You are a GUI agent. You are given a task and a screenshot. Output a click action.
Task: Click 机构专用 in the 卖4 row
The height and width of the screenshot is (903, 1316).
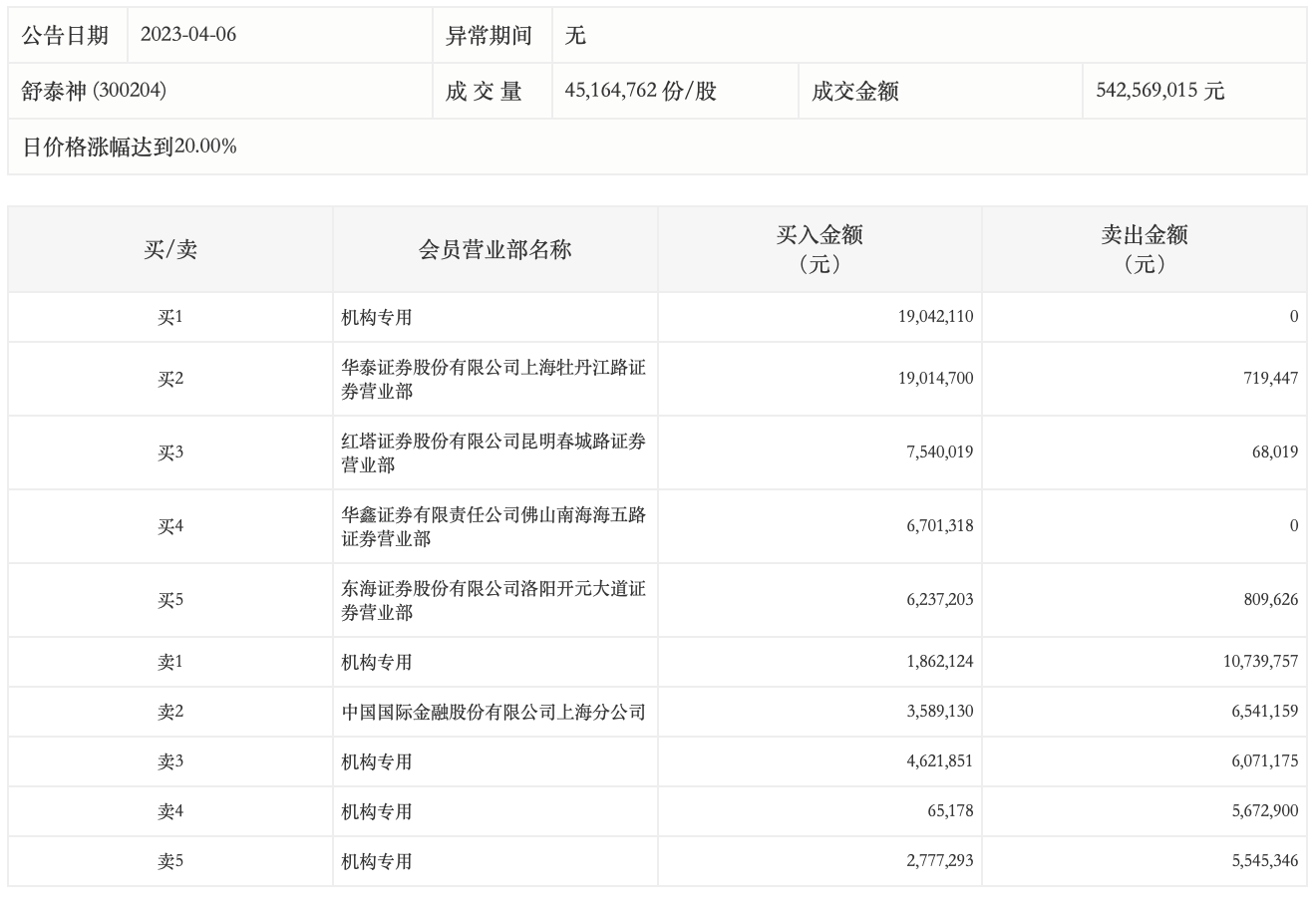[x=377, y=811]
